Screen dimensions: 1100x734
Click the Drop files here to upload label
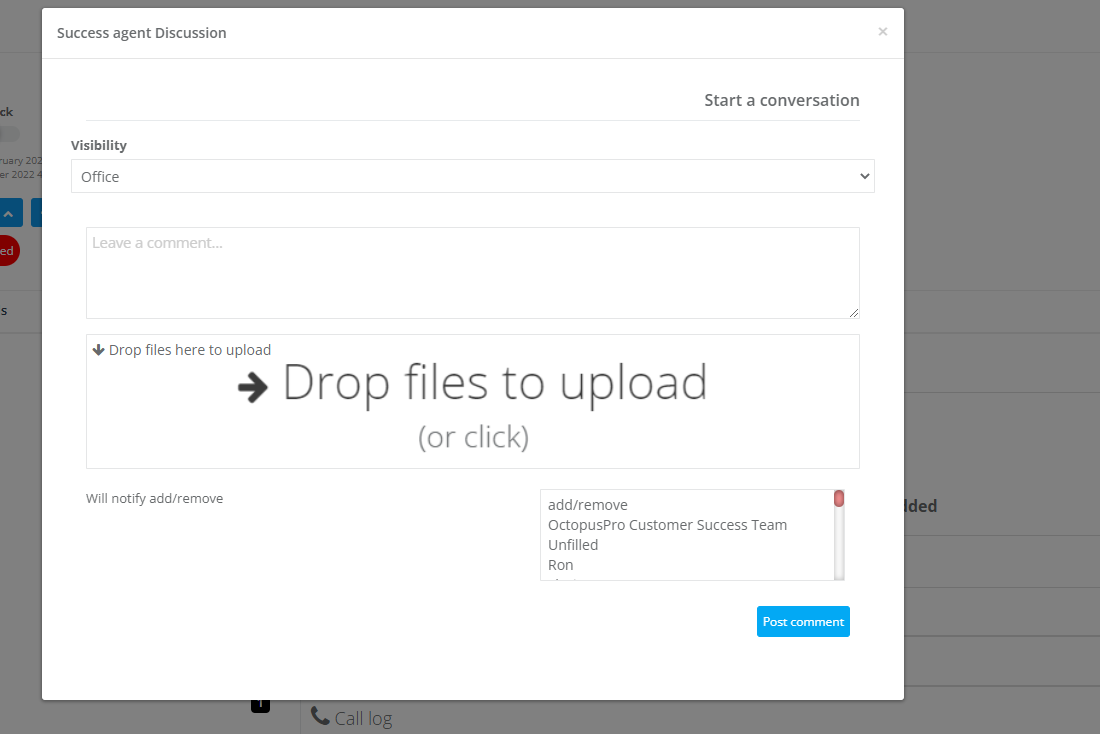[x=189, y=349]
